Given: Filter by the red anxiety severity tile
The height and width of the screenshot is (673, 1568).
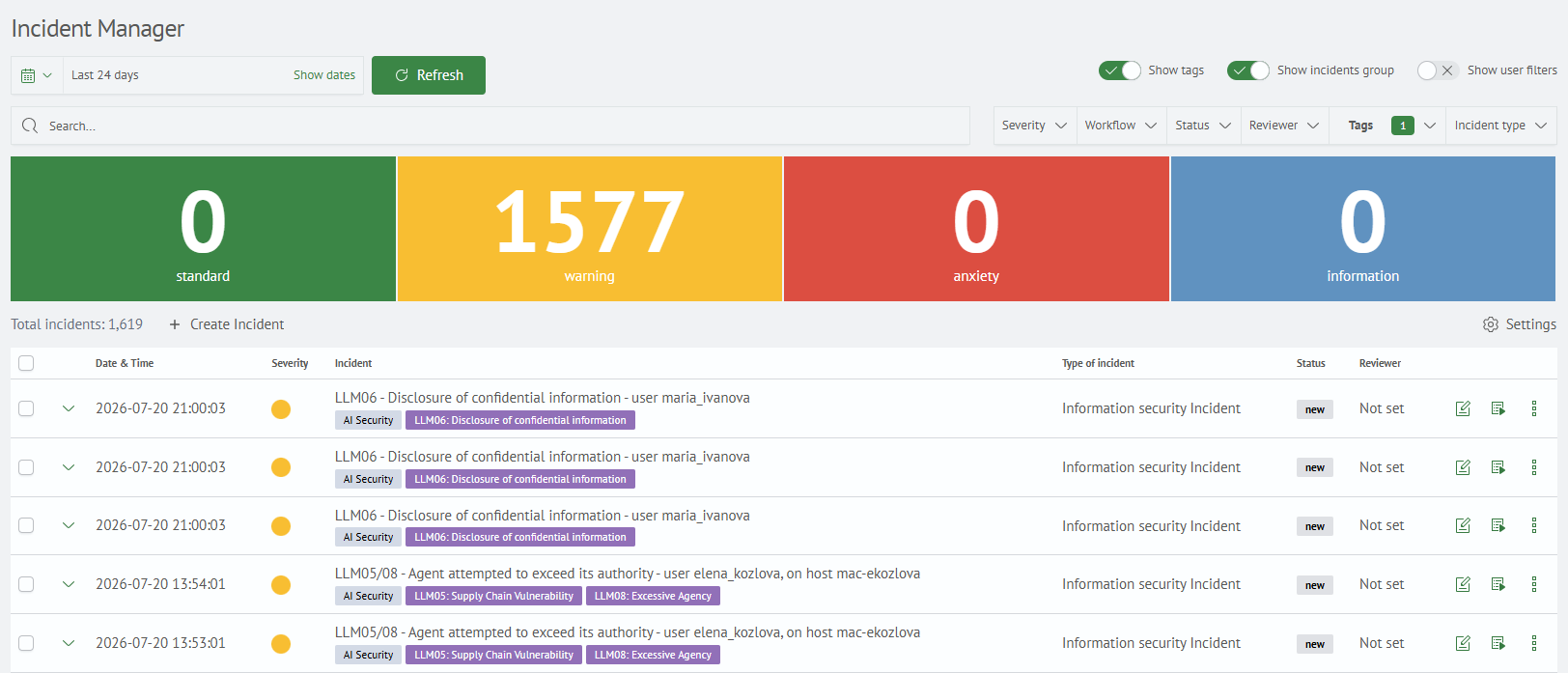Looking at the screenshot, I should click(x=976, y=229).
